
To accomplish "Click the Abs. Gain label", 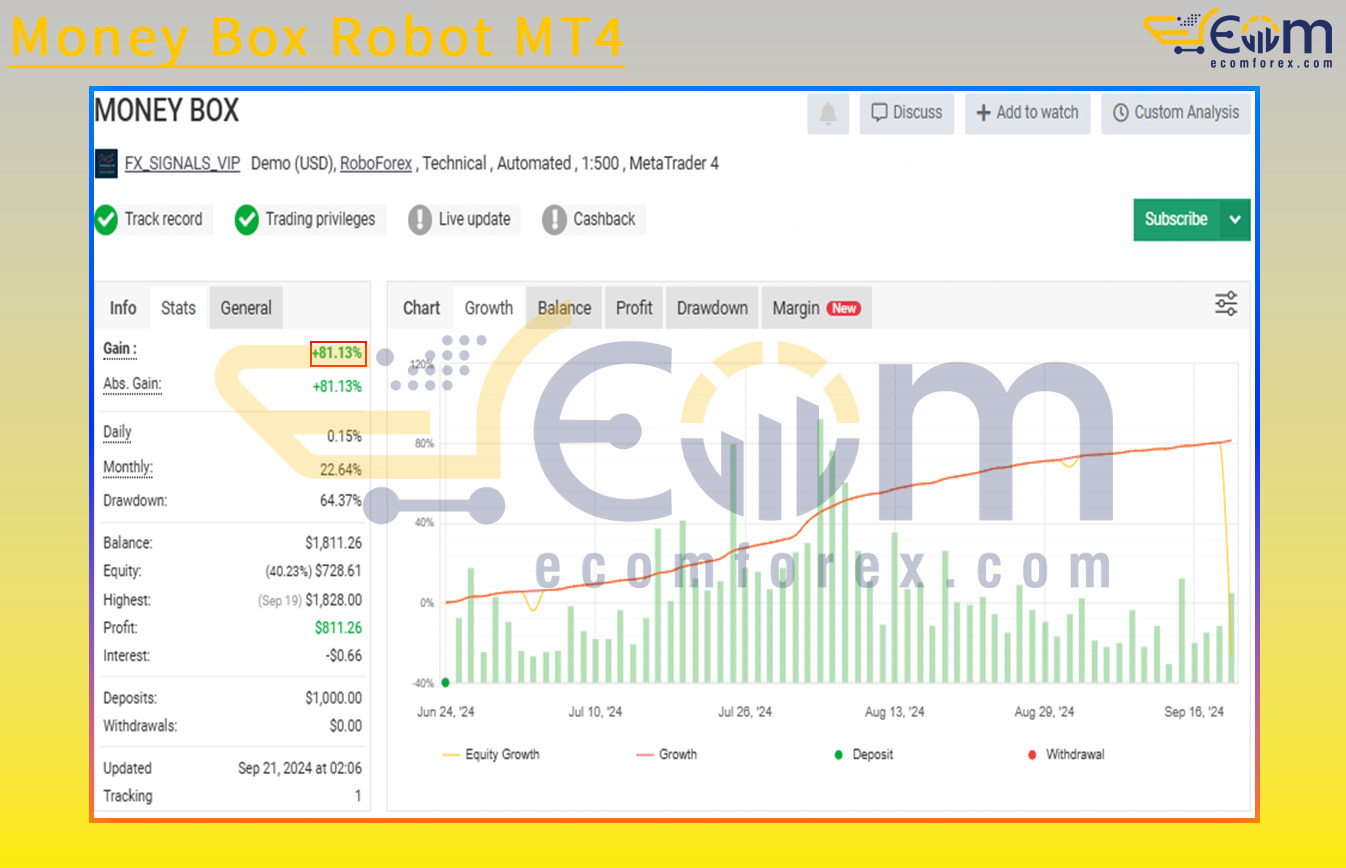I will (132, 384).
